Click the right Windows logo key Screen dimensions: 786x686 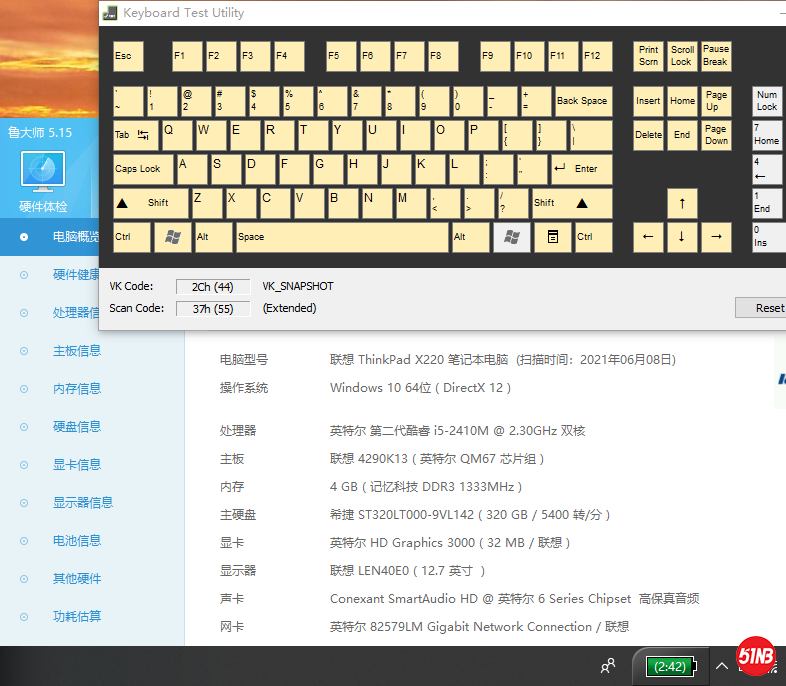pyautogui.click(x=512, y=237)
